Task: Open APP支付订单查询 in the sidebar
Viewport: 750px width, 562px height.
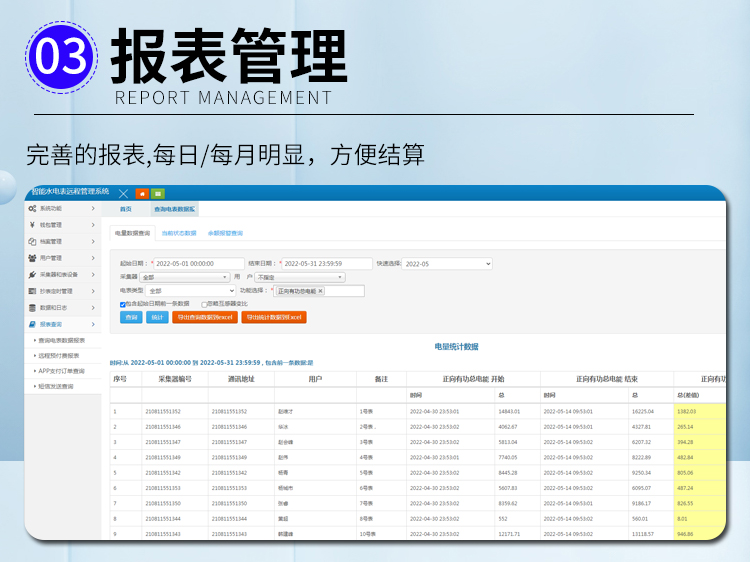Action: point(61,371)
